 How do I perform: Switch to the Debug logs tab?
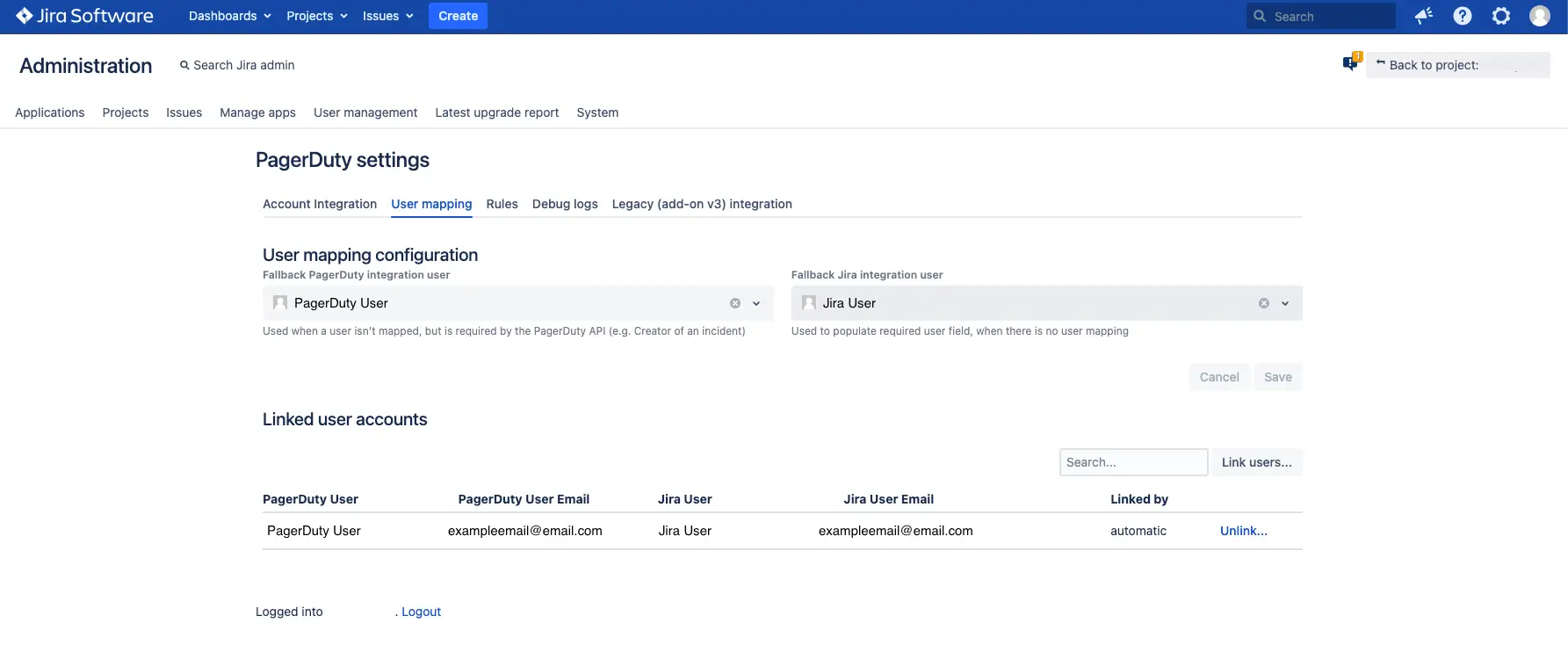point(565,204)
